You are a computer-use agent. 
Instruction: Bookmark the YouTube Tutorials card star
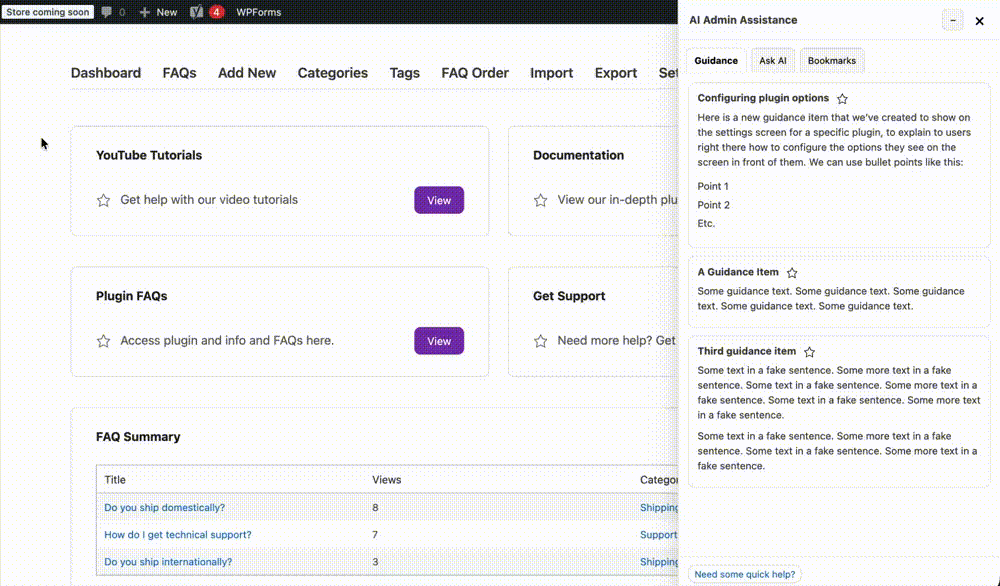[x=103, y=200]
